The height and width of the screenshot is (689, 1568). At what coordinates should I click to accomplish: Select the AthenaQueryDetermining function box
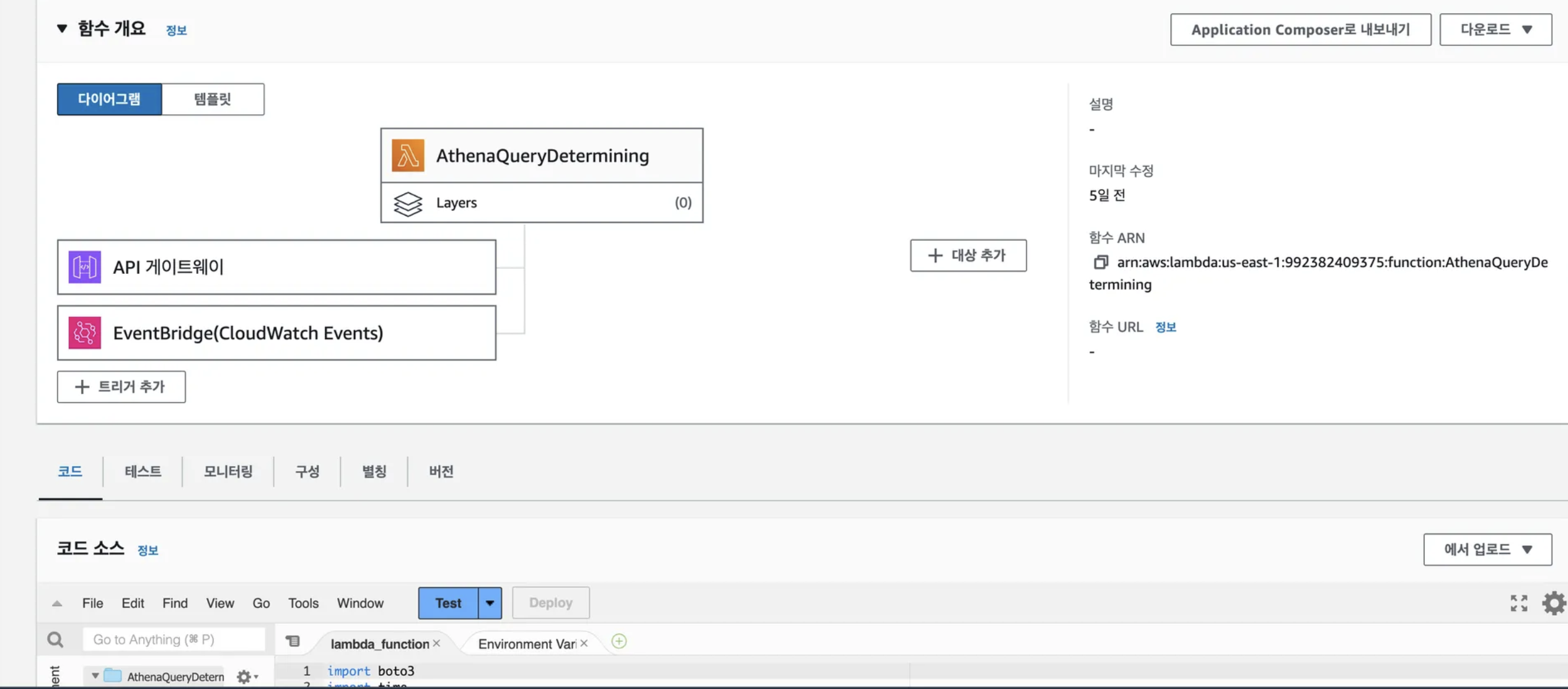(542, 156)
